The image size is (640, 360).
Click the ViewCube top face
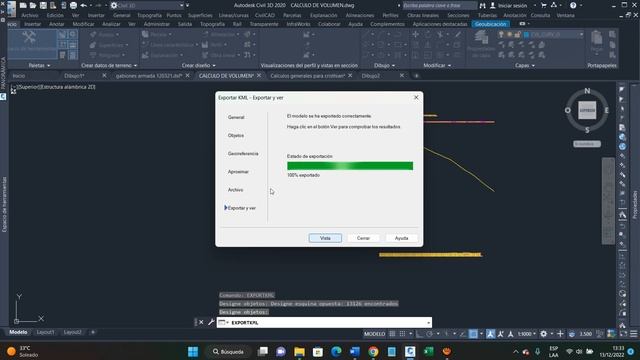(x=587, y=110)
